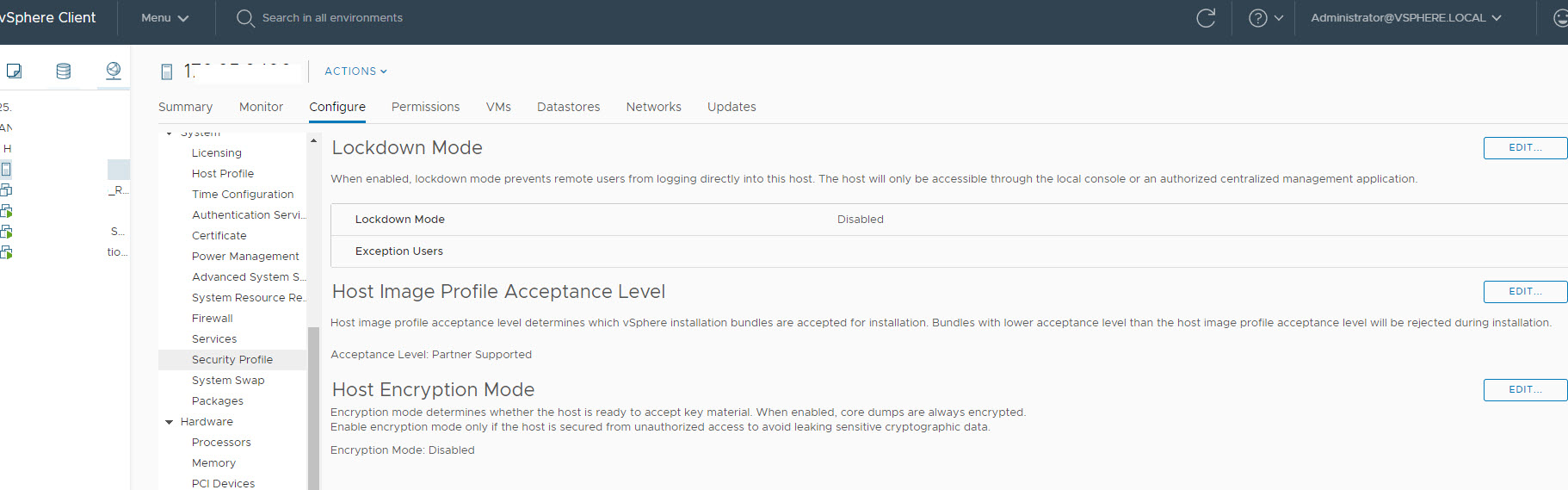The height and width of the screenshot is (490, 1568).
Task: Edit Host Encryption Mode
Action: [x=1524, y=390]
